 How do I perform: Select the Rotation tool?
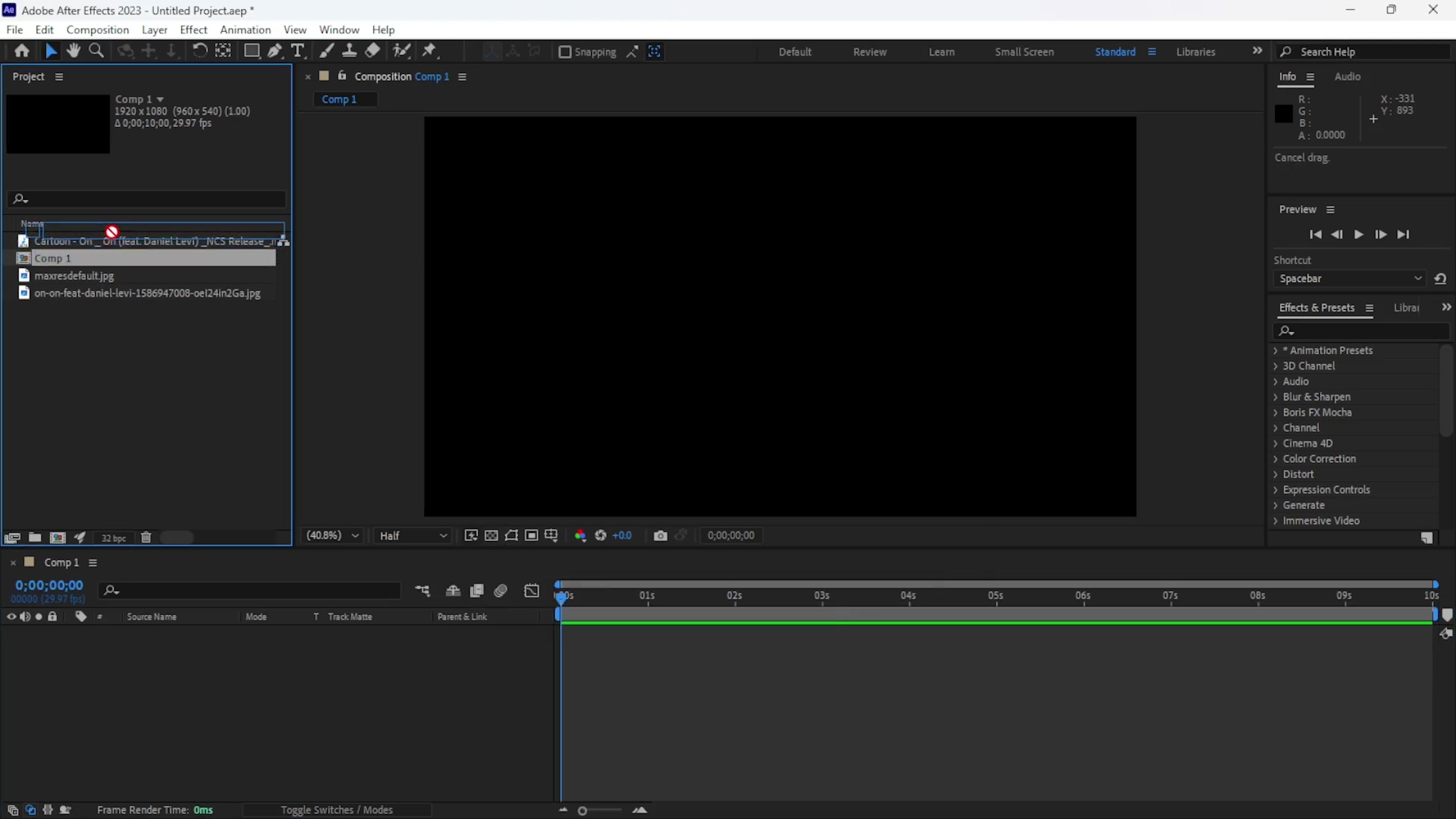click(201, 51)
